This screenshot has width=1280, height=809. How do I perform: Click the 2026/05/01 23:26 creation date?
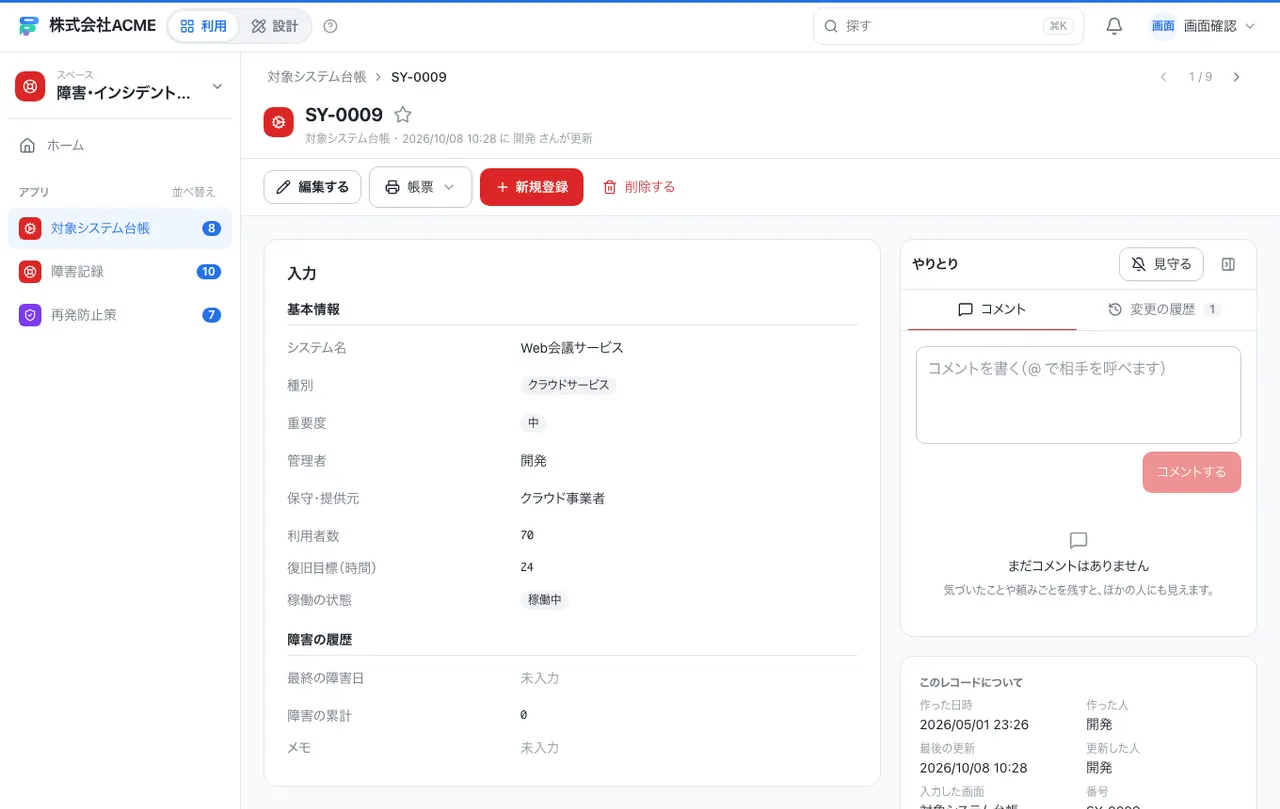tap(974, 725)
